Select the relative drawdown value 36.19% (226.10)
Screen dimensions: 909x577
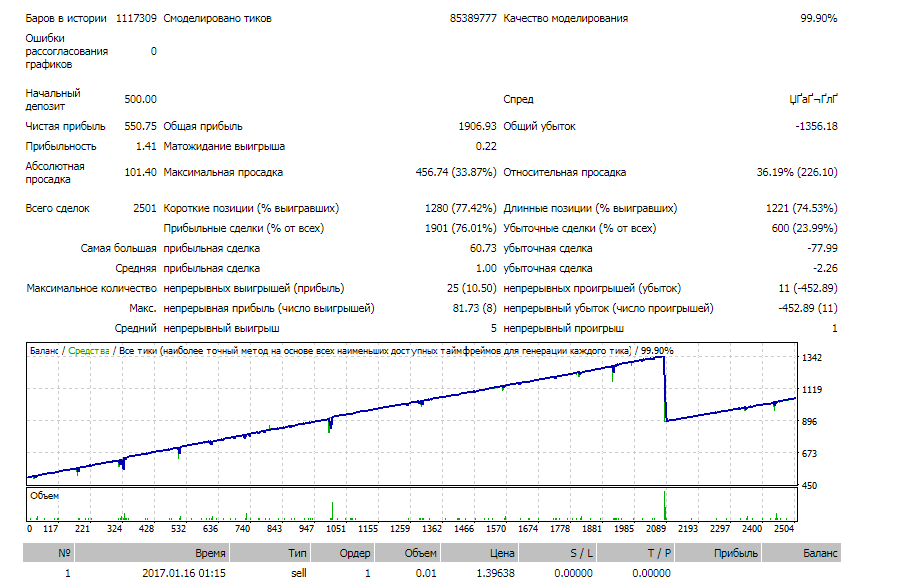coord(797,172)
